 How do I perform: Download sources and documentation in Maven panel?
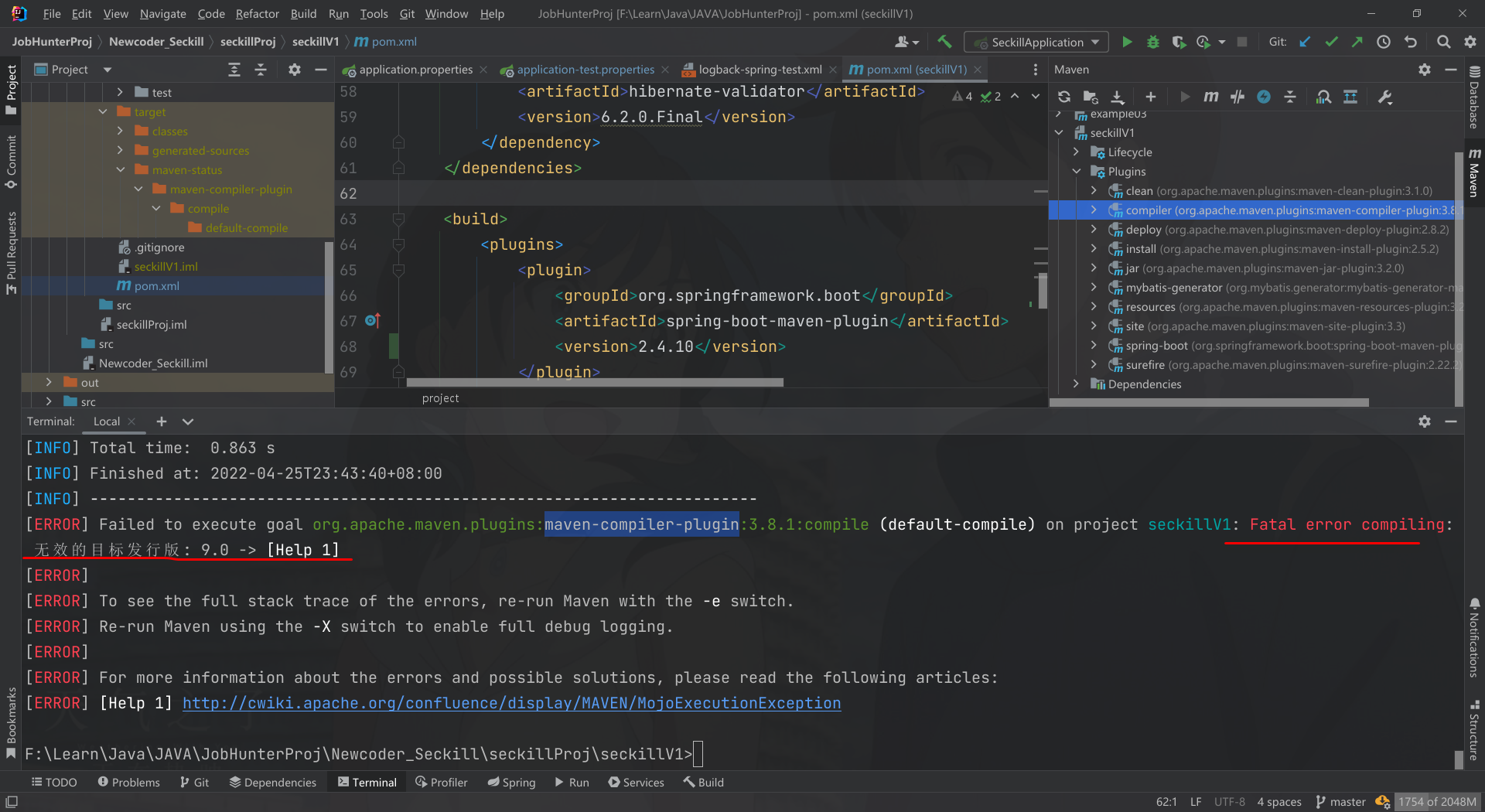[x=1118, y=97]
